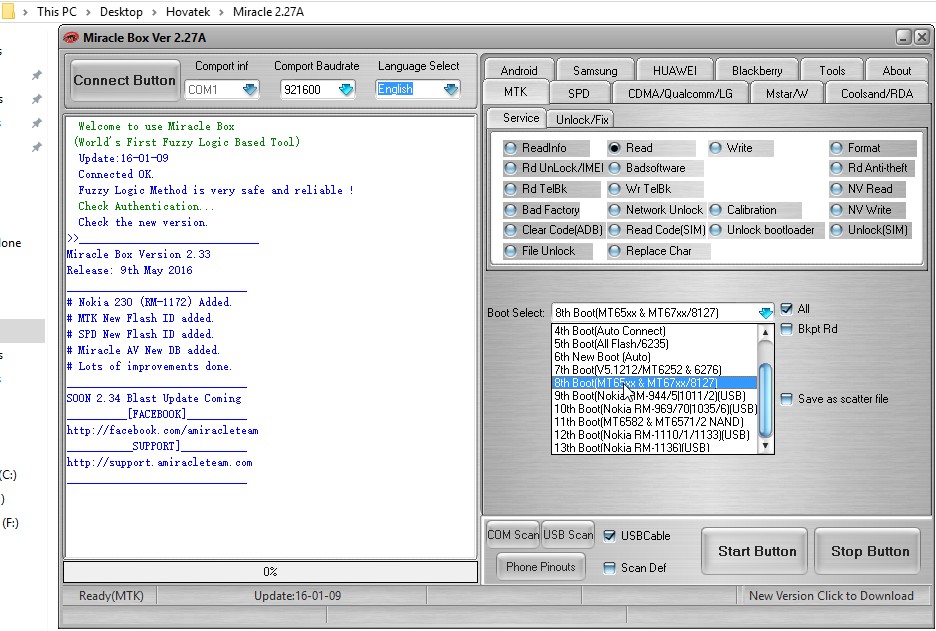Image resolution: width=936 pixels, height=631 pixels.
Task: Choose the NV Read radio option
Action: tap(867, 189)
